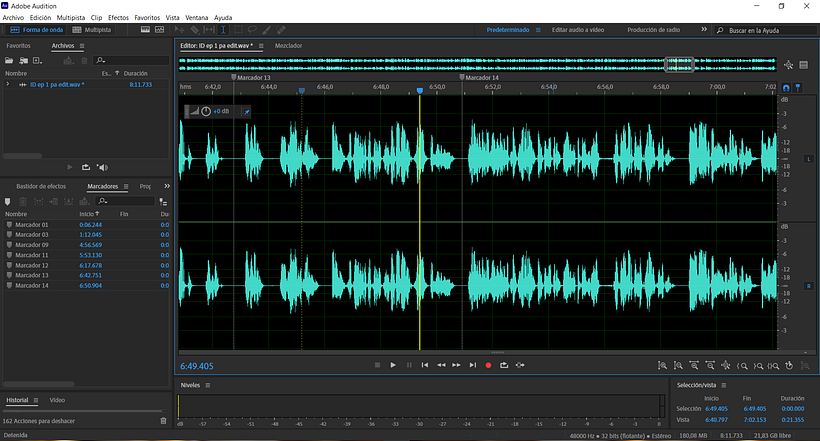Switch to Multipista view

point(92,30)
